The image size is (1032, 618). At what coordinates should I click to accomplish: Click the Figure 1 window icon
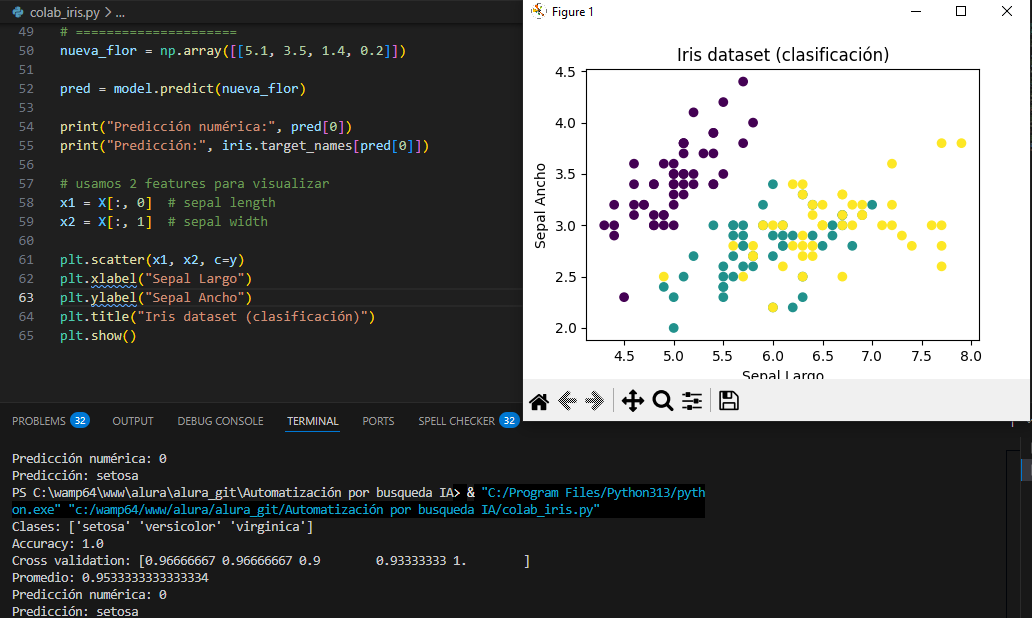pos(538,11)
